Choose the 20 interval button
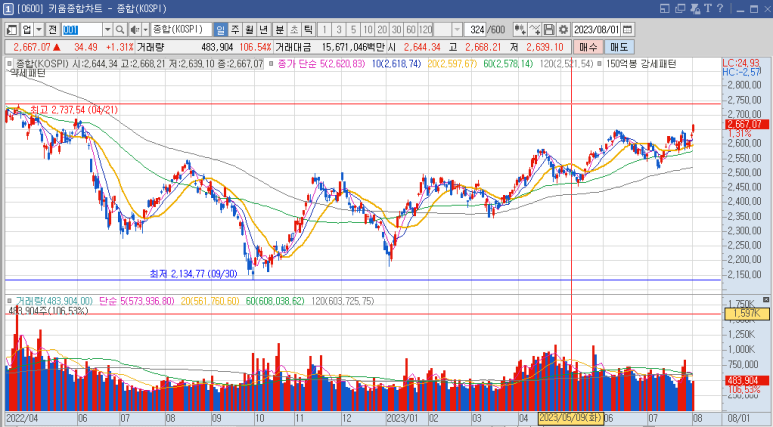773x427 pixels. [382, 30]
